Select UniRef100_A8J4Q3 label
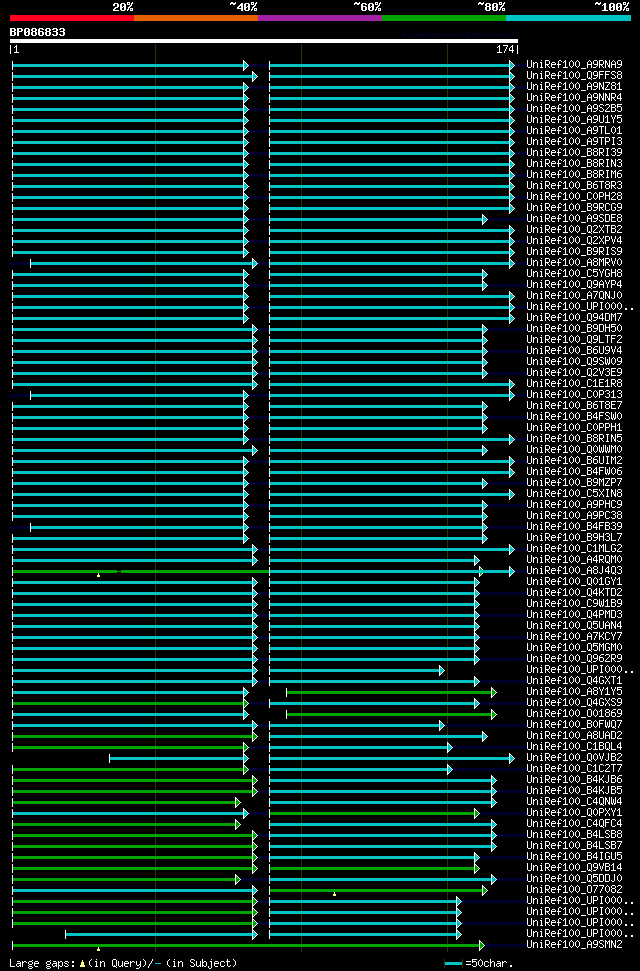The image size is (640, 971). [x=574, y=571]
